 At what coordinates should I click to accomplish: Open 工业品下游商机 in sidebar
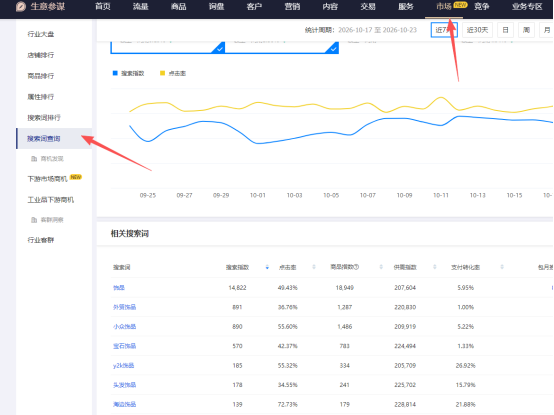tap(51, 200)
